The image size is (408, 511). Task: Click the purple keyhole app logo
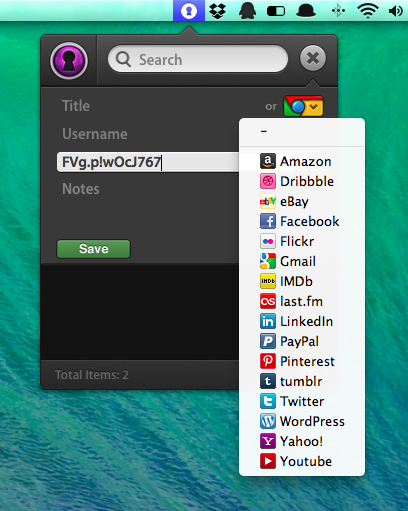click(69, 61)
